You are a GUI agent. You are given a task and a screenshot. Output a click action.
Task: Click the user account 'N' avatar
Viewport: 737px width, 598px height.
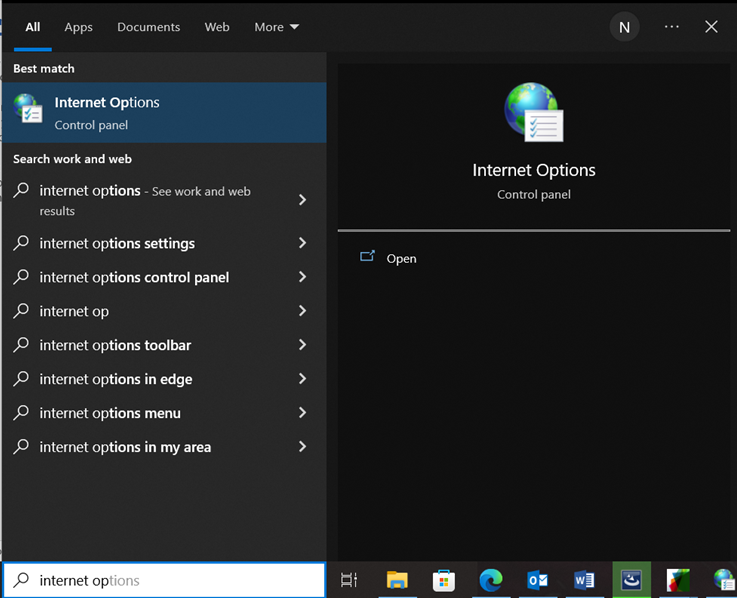[624, 27]
